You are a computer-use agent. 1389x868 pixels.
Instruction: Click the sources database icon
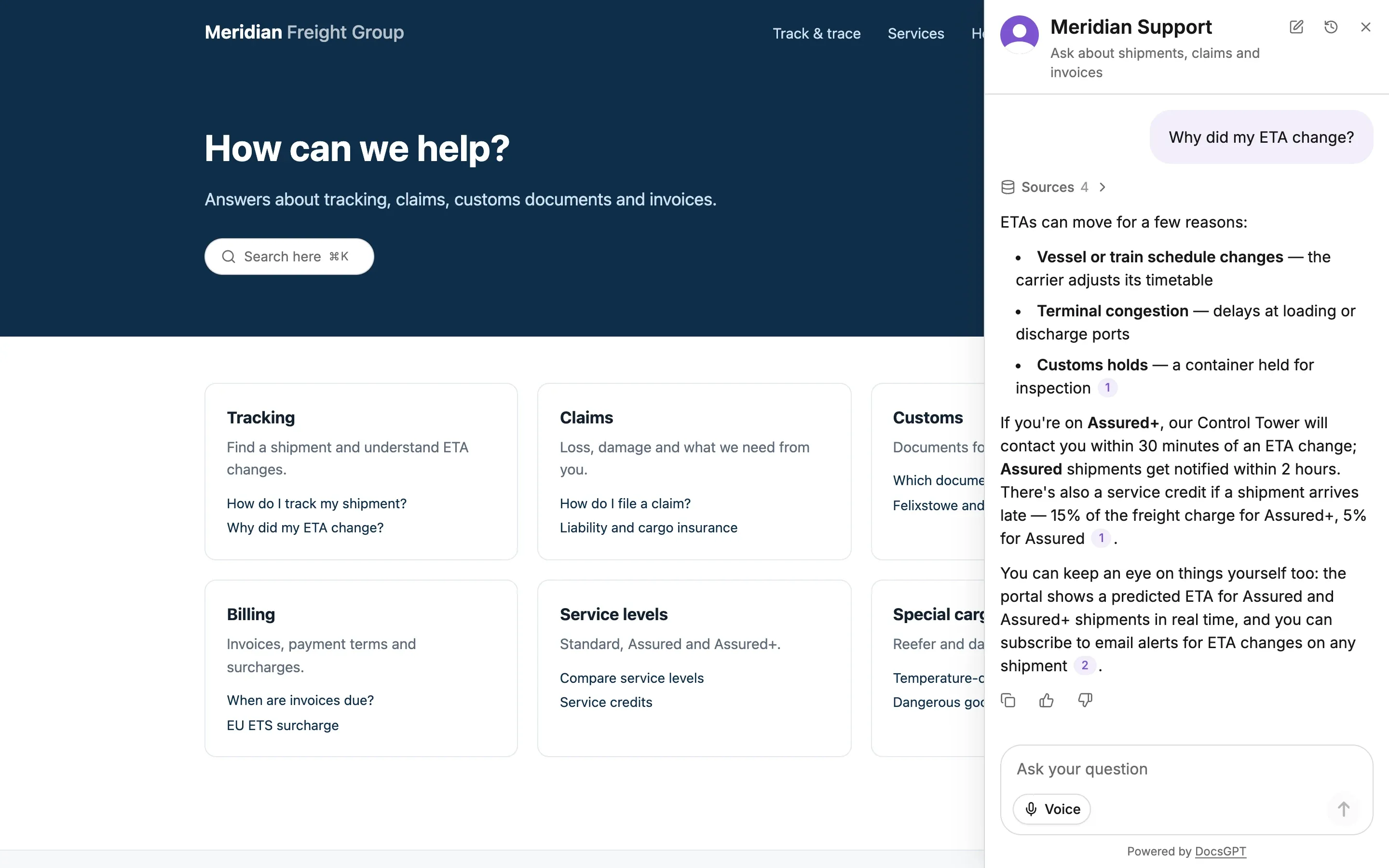[1008, 187]
